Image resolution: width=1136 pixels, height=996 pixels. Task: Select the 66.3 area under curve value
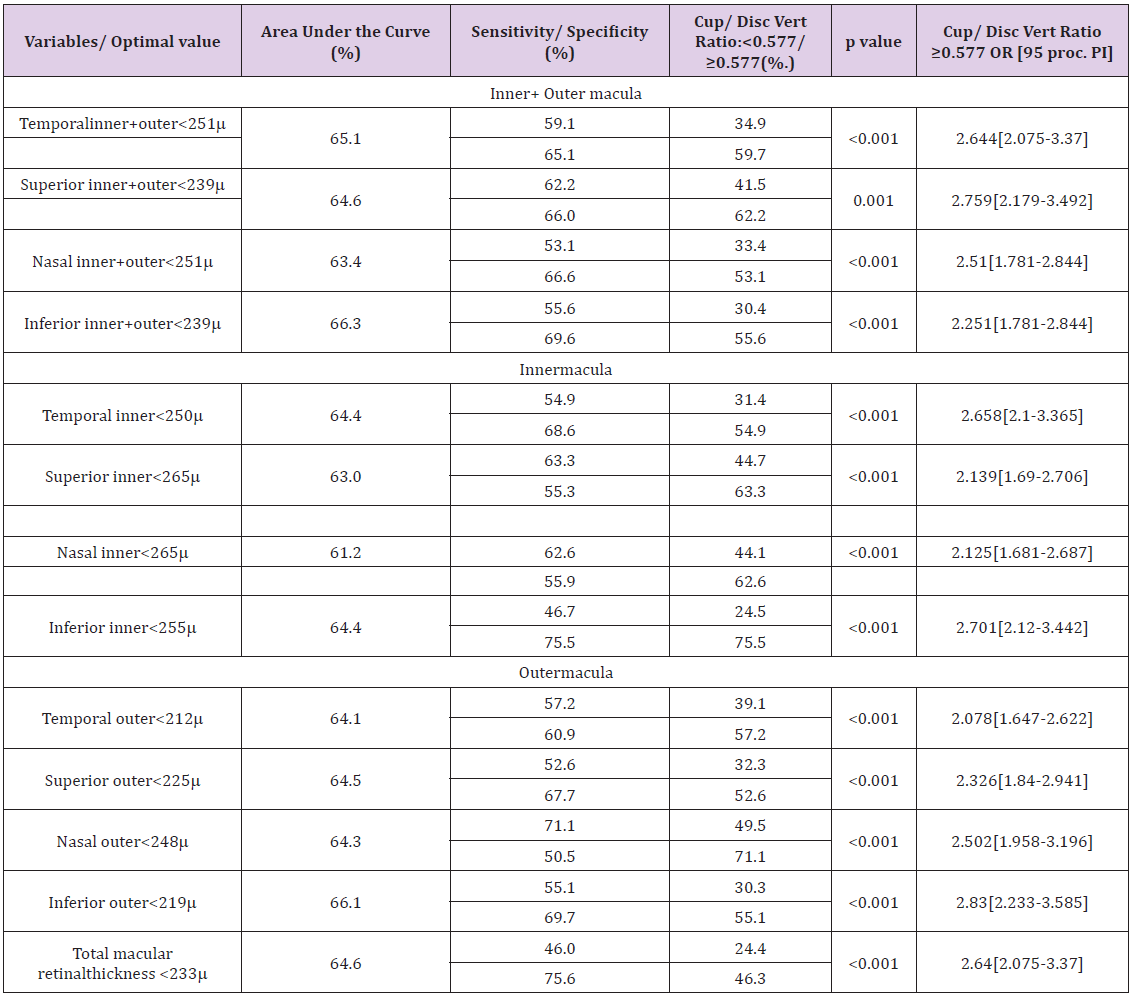click(346, 323)
